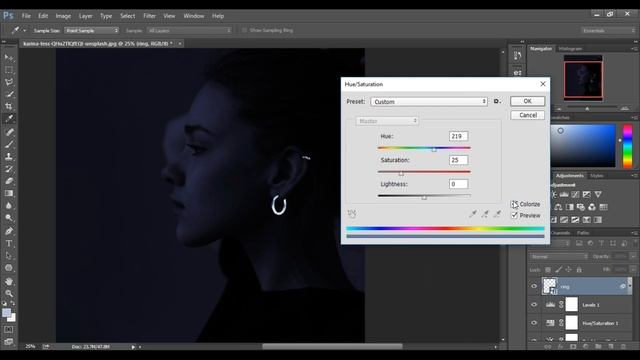Open the Opacity dropdown arrow
Viewport: 640px width, 360px height.
click(x=633, y=257)
